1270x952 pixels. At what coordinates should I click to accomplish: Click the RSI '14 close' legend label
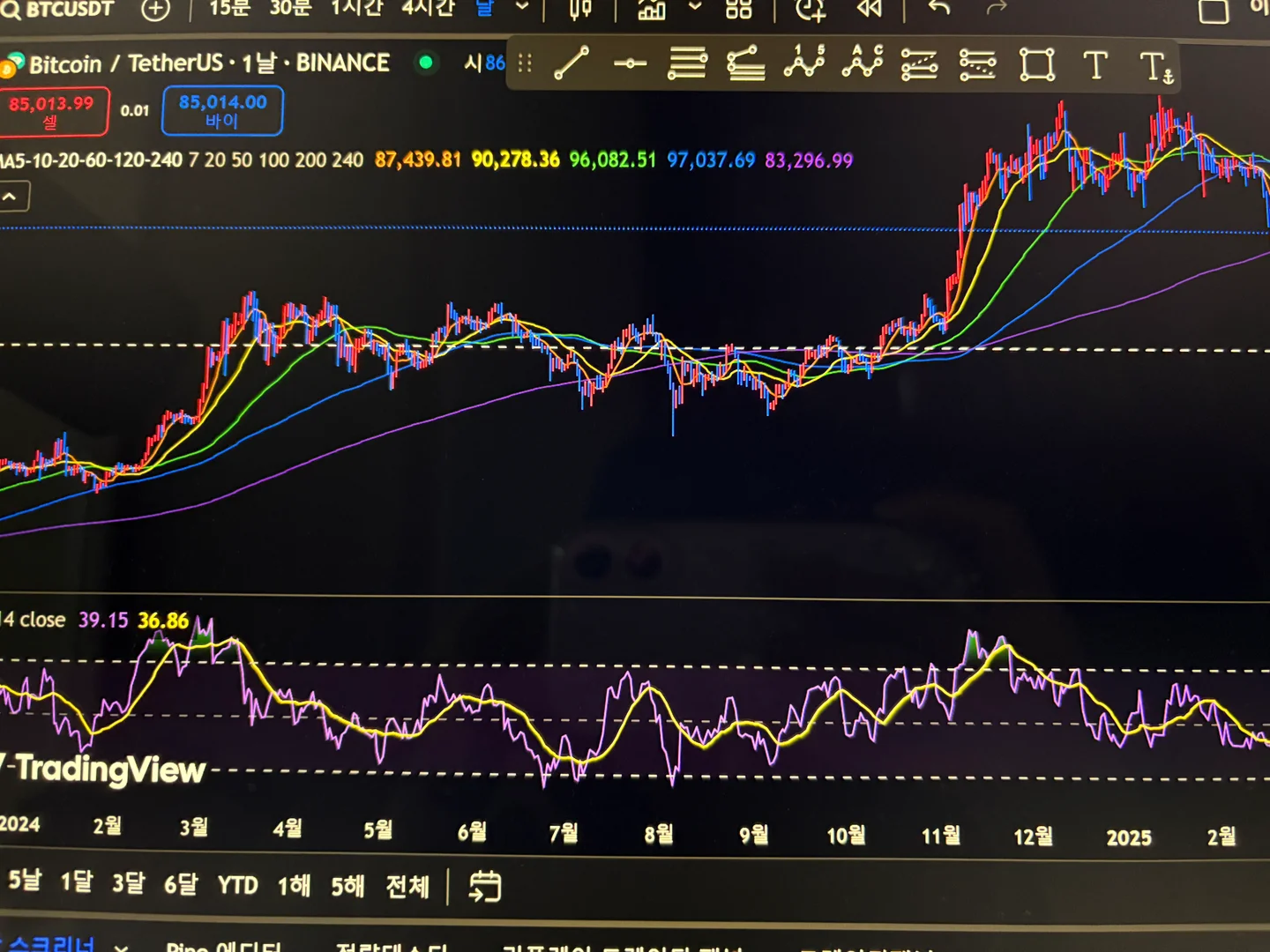click(34, 620)
